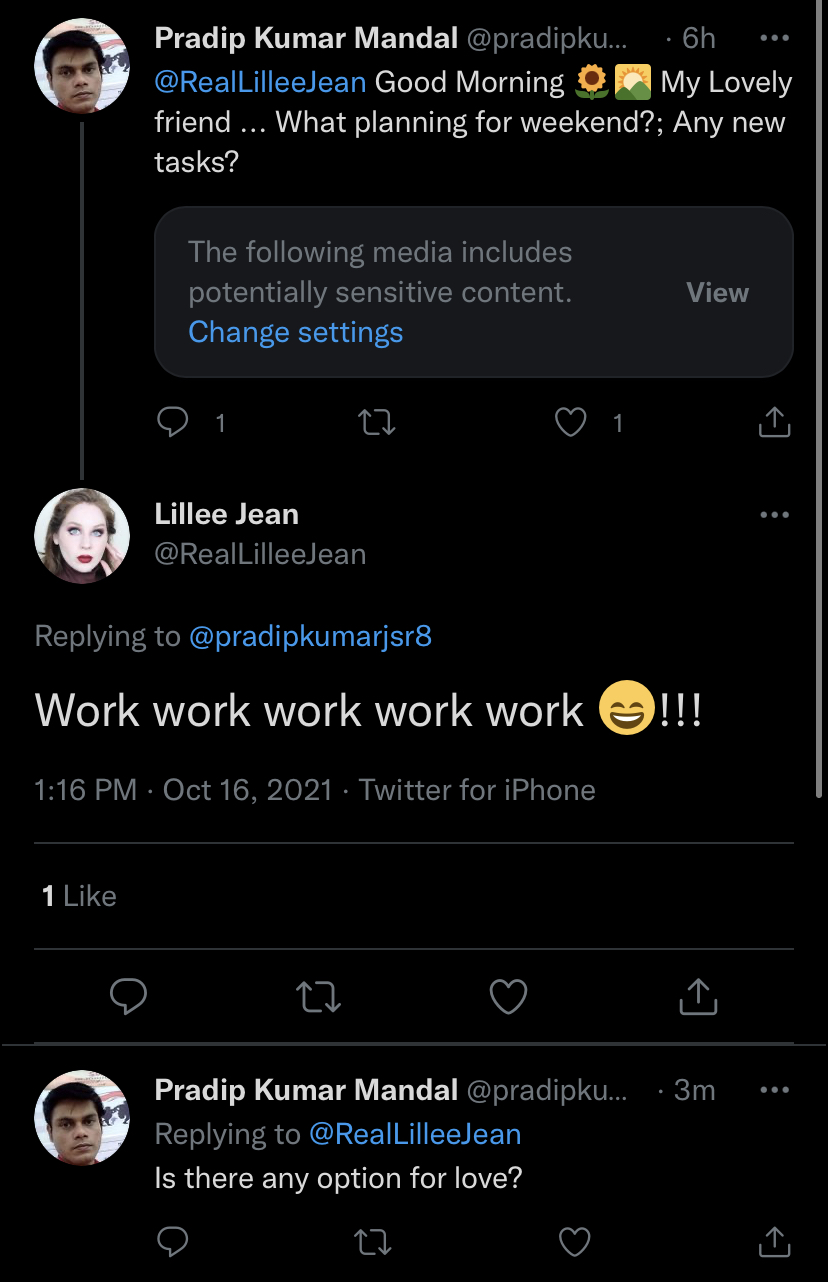This screenshot has height=1282, width=828.
Task: Open more options on Lillee Jean's tweet
Action: [x=775, y=515]
